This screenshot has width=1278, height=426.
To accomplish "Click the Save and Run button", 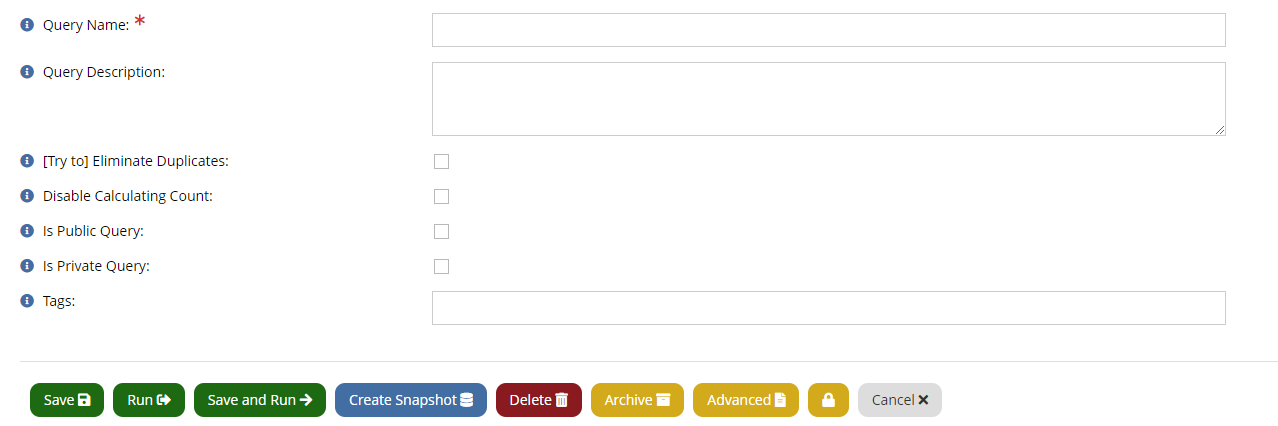I will 260,400.
